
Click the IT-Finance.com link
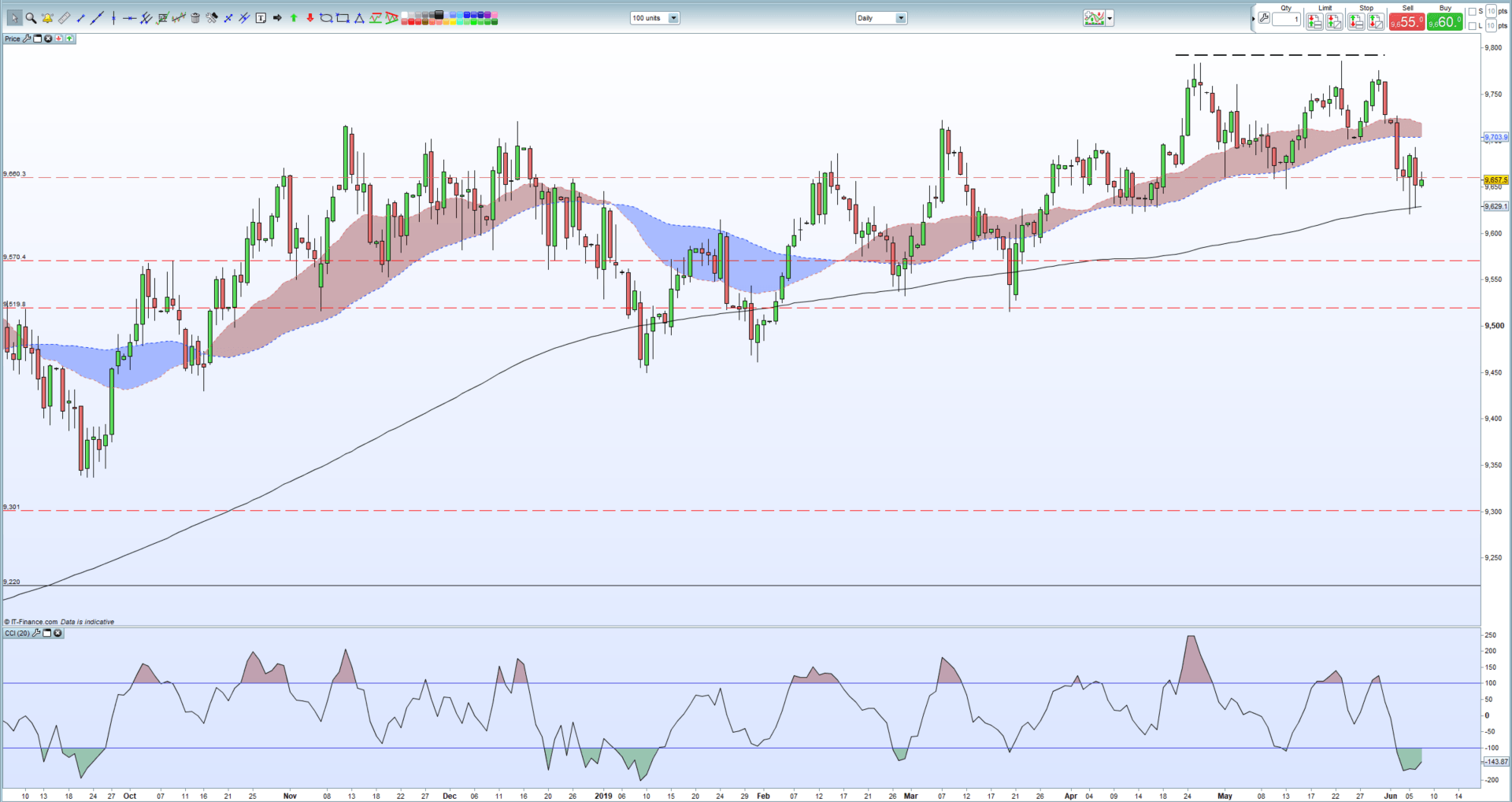click(34, 622)
